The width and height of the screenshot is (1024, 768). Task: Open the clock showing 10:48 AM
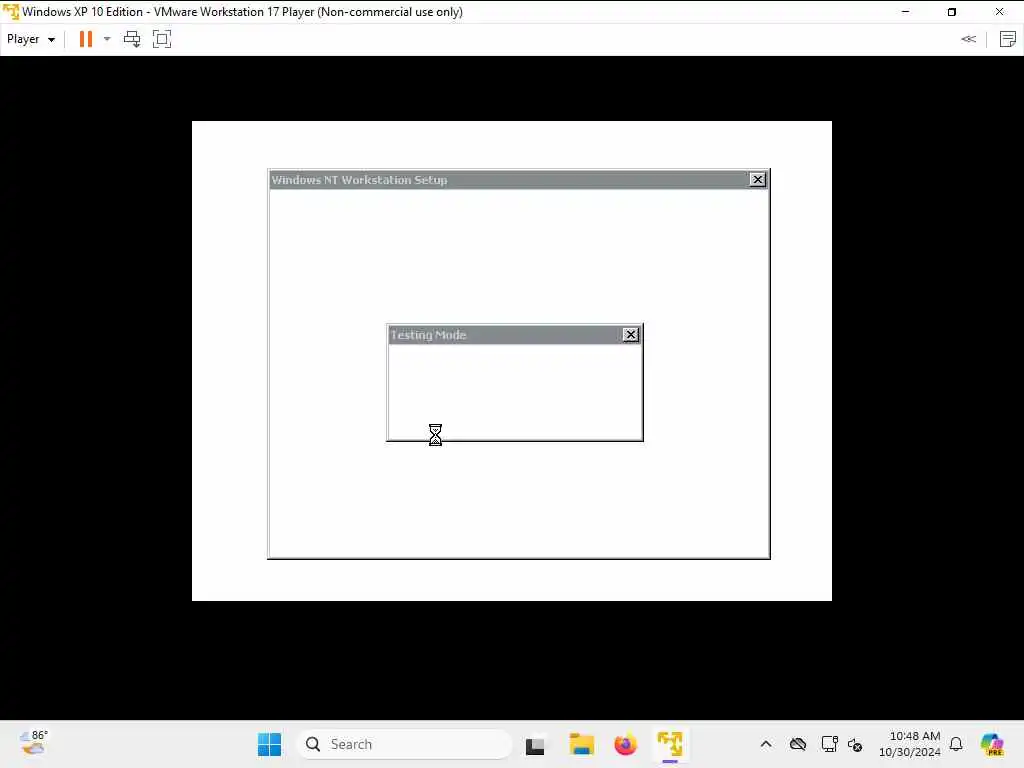coord(910,744)
